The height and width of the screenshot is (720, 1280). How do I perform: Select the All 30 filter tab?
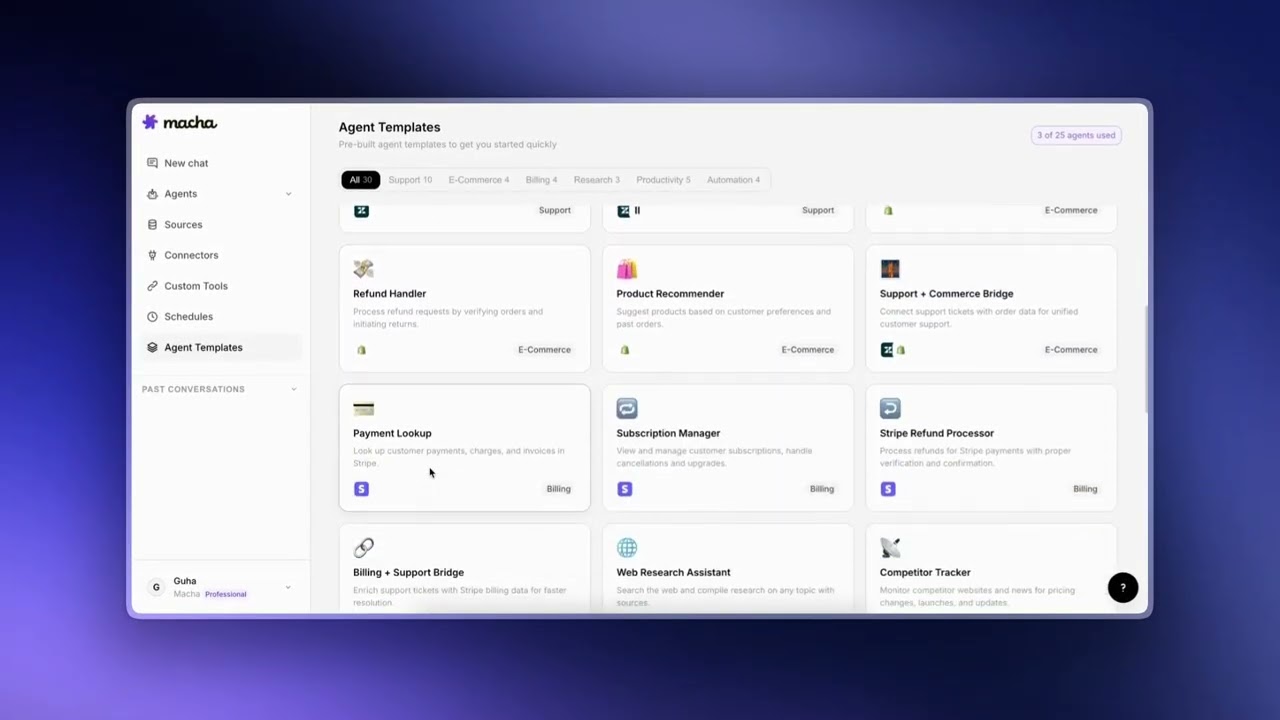coord(360,180)
